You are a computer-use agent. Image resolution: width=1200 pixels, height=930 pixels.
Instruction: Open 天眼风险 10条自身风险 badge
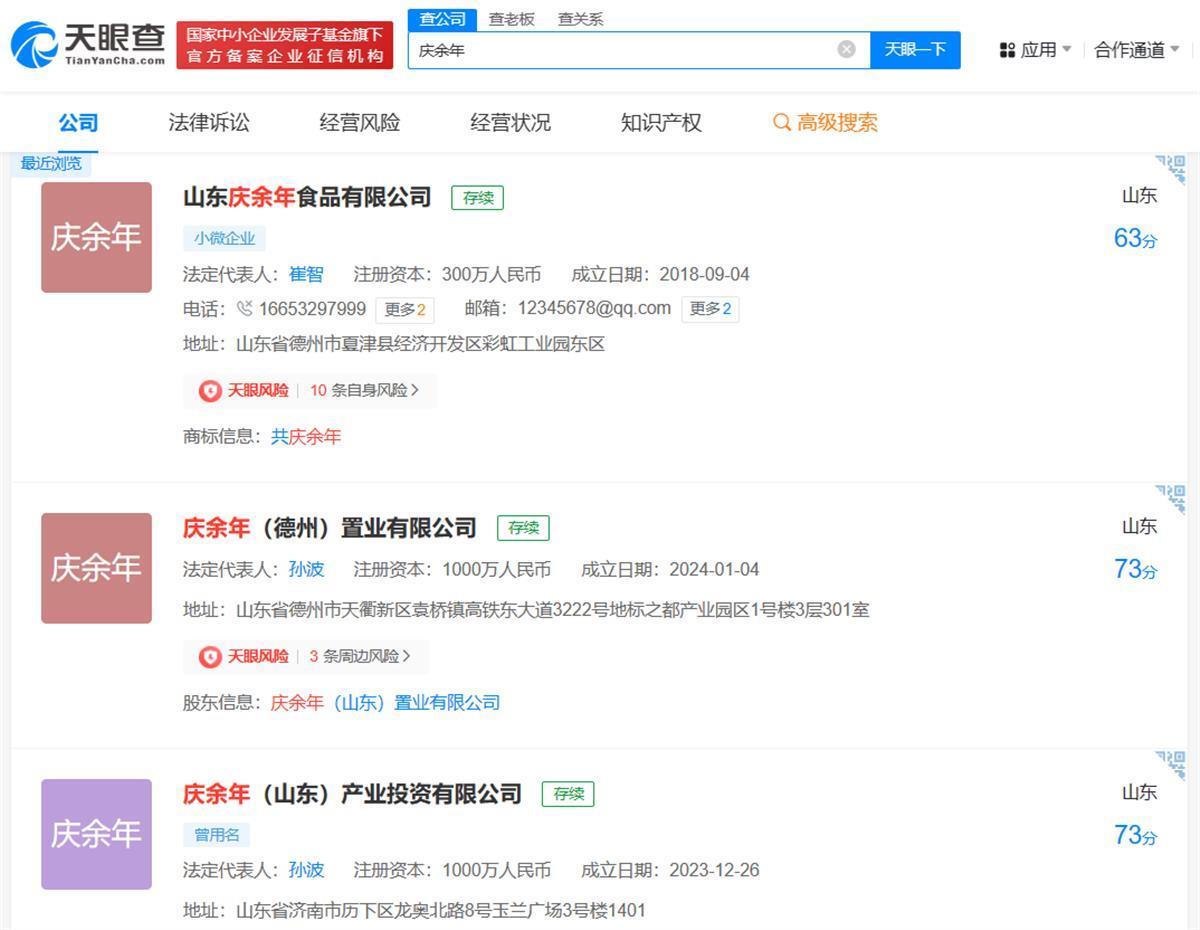(309, 390)
